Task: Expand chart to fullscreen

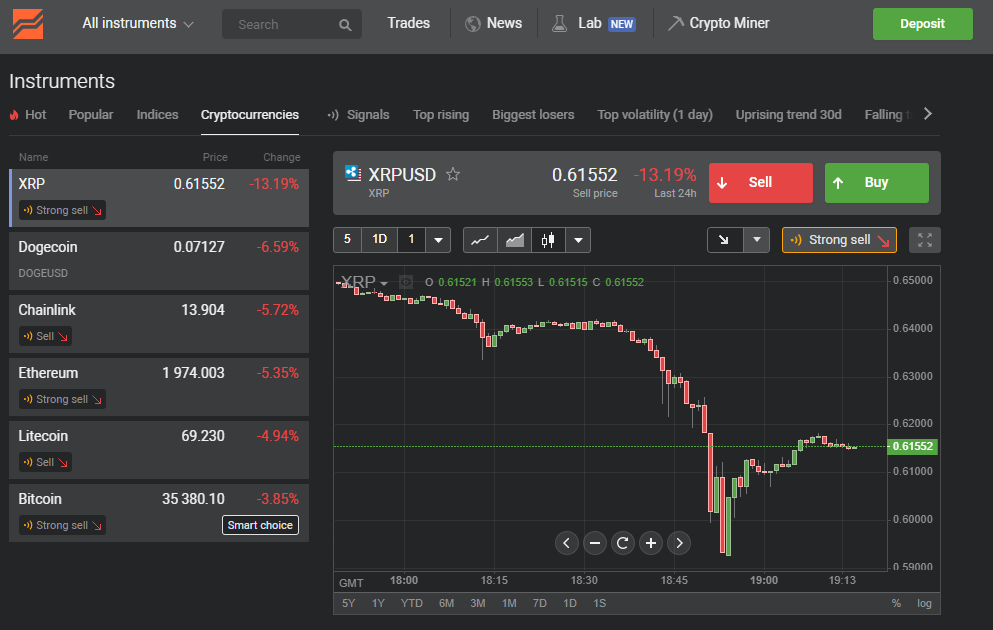Action: point(925,240)
